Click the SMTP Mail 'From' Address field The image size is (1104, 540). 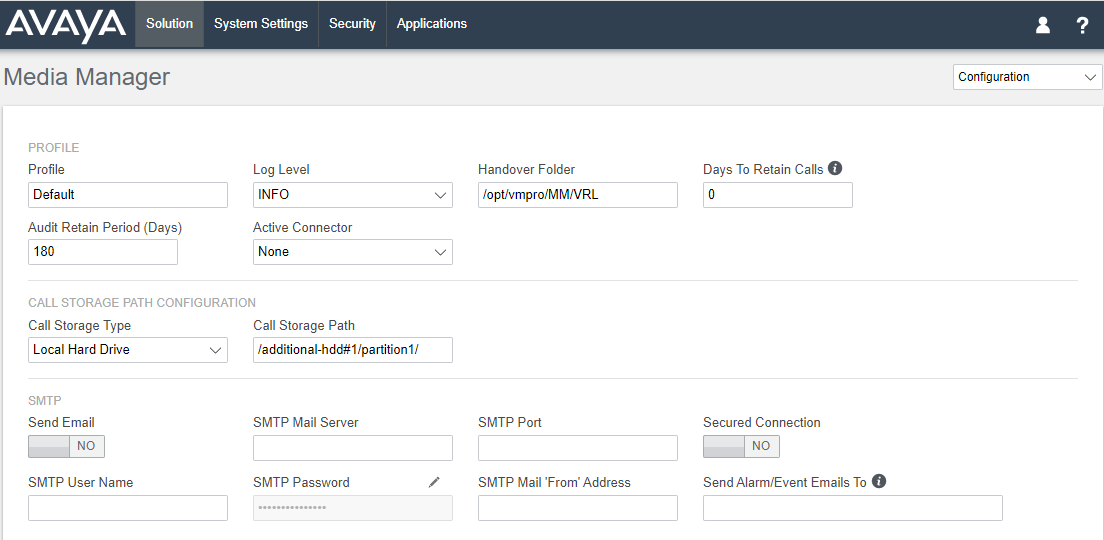click(578, 508)
